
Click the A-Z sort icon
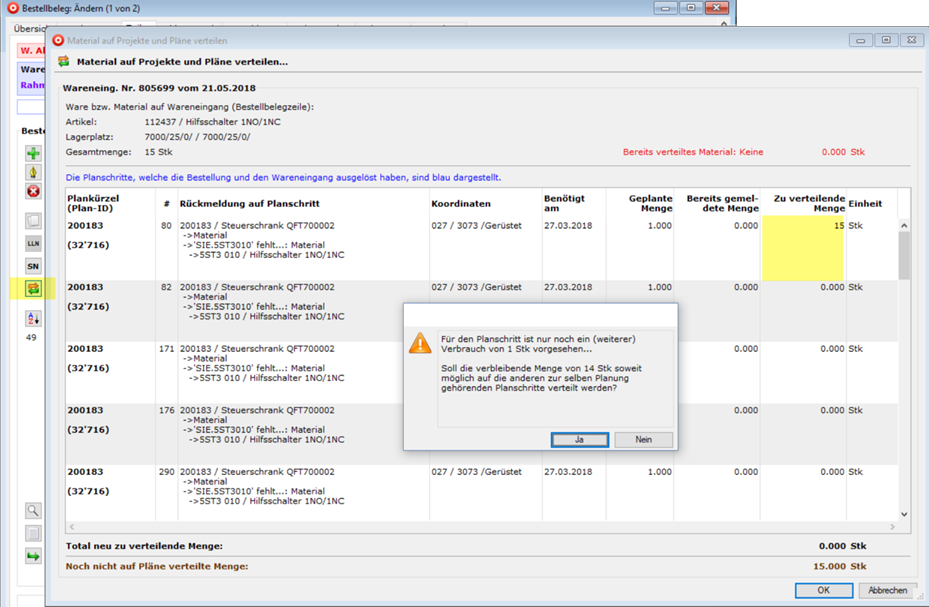[x=33, y=318]
